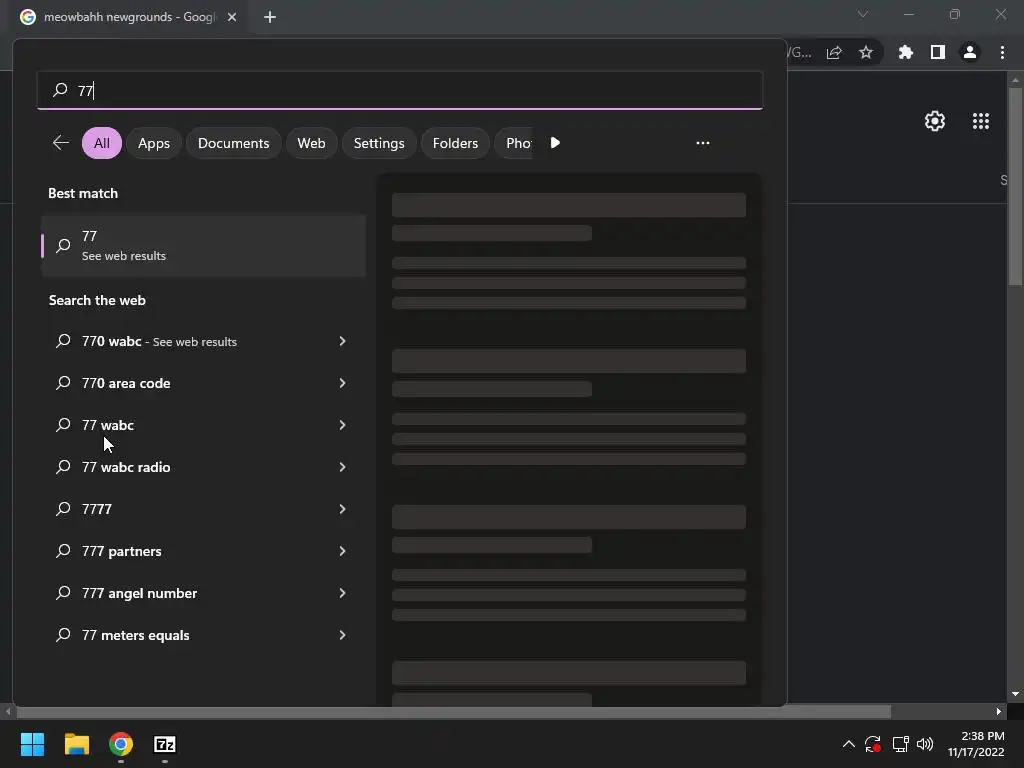Image resolution: width=1024 pixels, height=768 pixels.
Task: Open File Explorer from the taskbar
Action: [x=76, y=744]
